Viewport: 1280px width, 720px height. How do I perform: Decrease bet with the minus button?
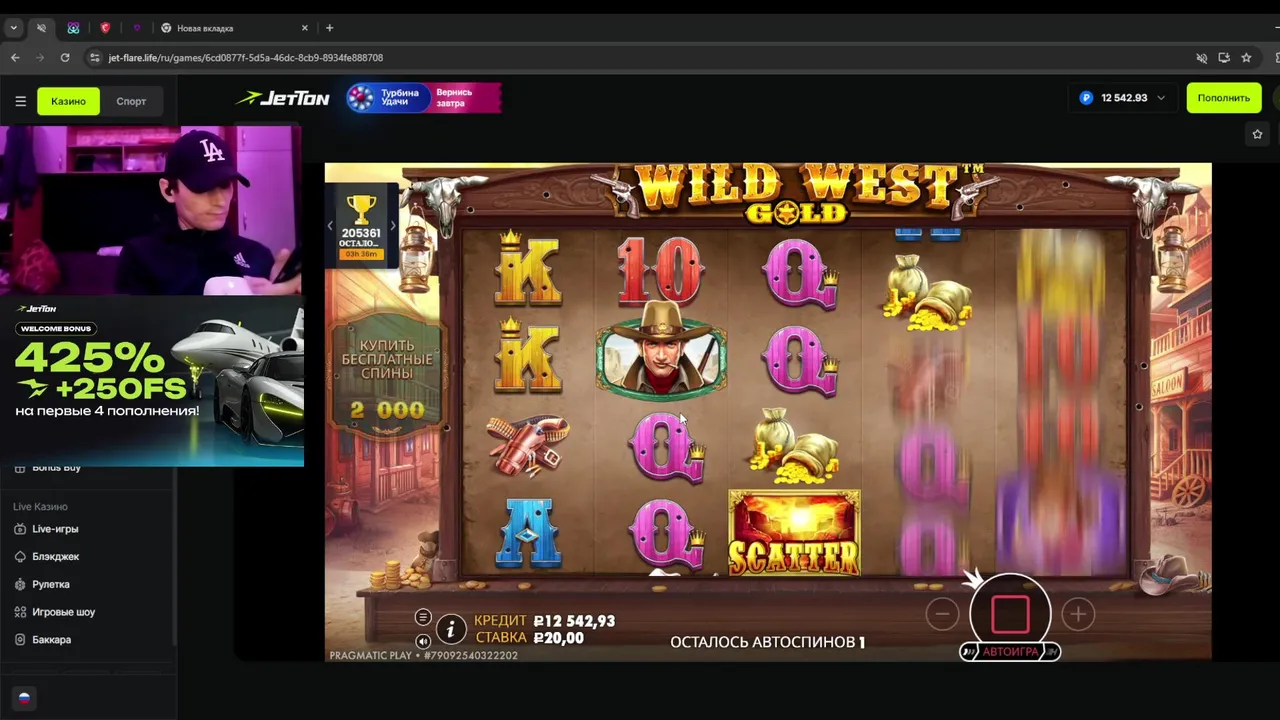[x=942, y=614]
